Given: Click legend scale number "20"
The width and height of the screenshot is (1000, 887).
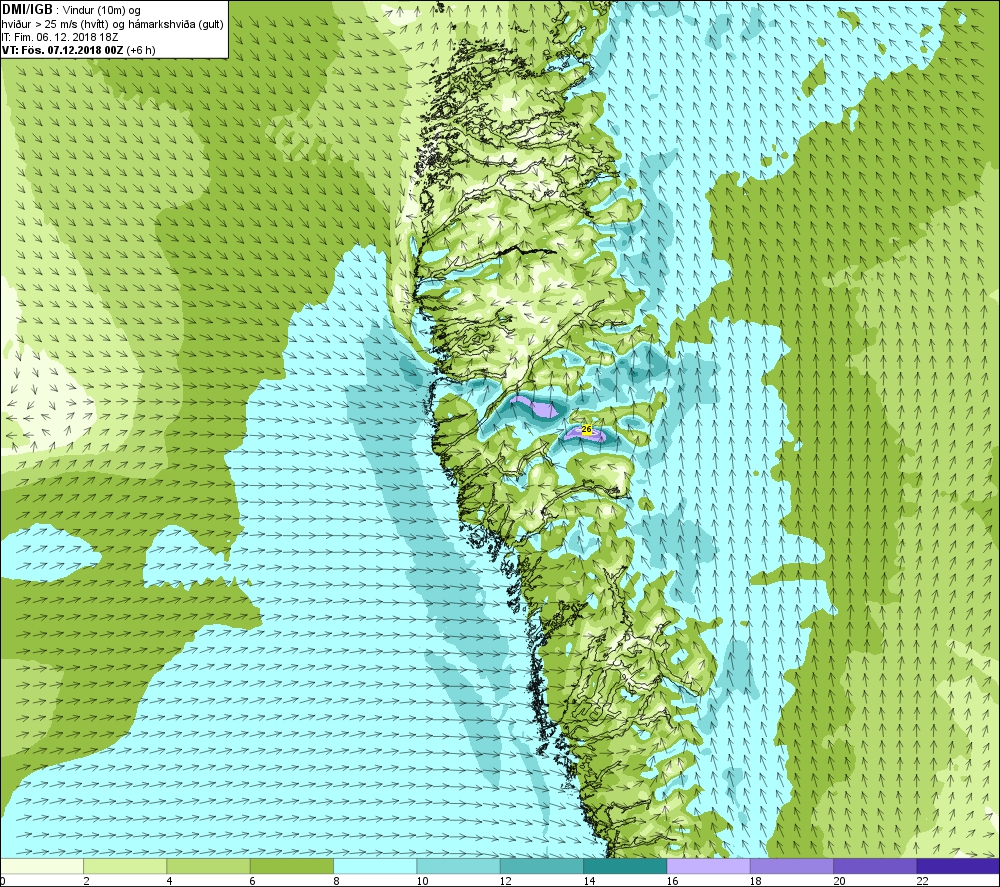Looking at the screenshot, I should point(839,881).
